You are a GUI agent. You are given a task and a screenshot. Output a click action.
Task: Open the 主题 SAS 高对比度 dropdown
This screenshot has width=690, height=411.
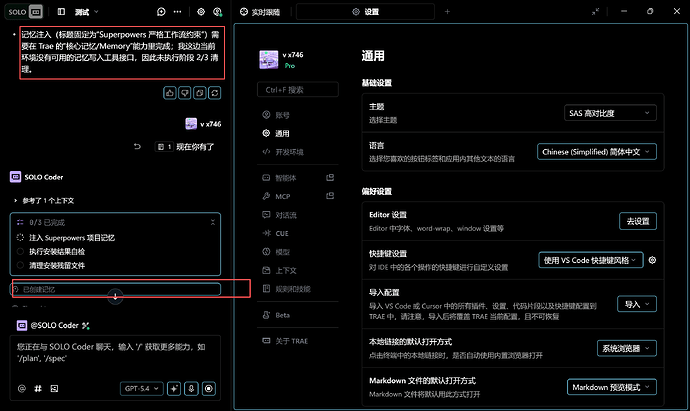[x=610, y=113]
